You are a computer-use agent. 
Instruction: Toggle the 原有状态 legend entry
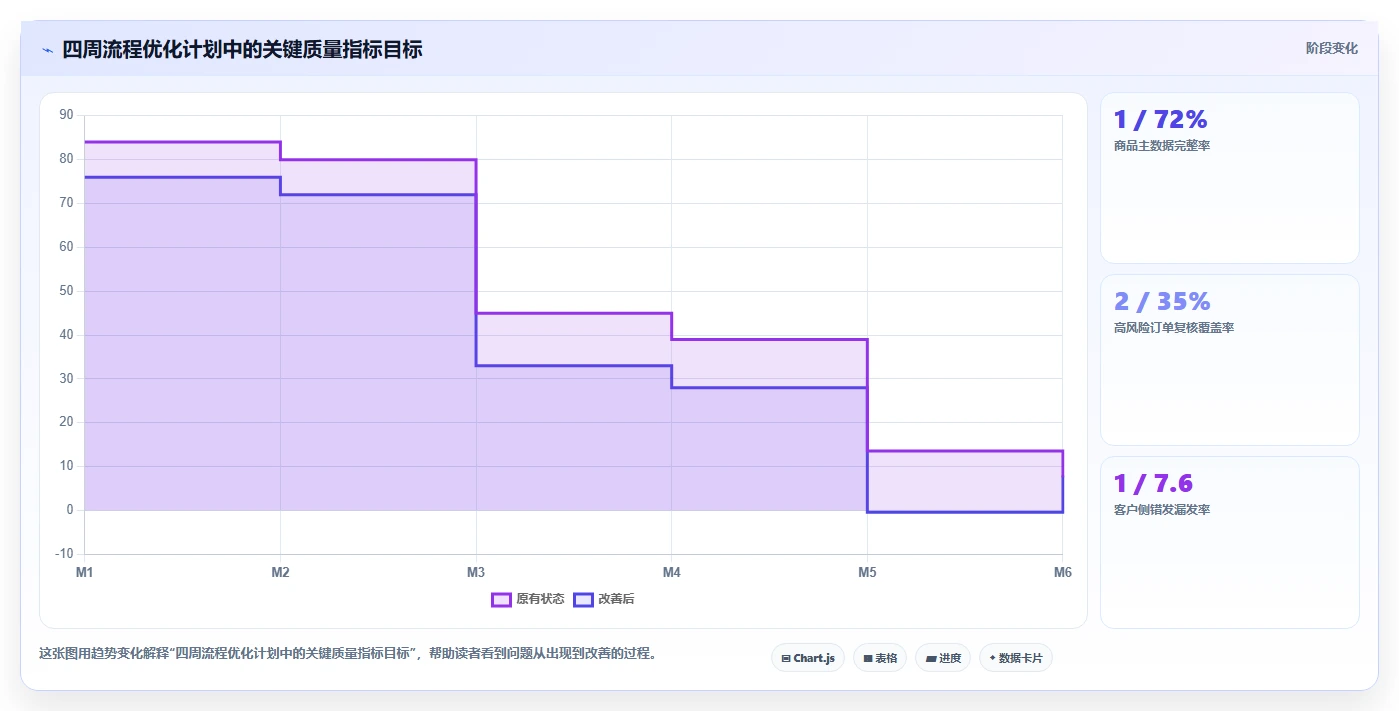point(528,599)
